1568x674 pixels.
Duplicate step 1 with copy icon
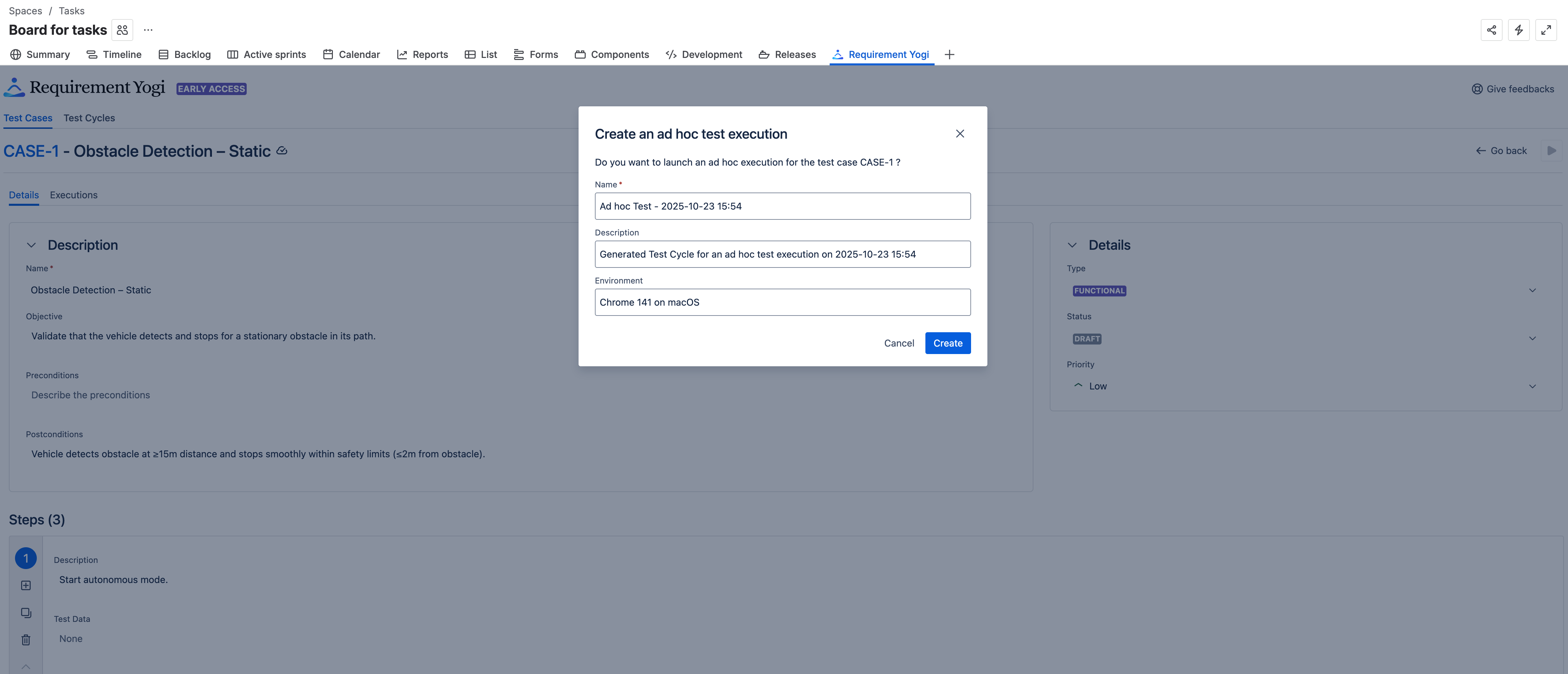tap(26, 613)
